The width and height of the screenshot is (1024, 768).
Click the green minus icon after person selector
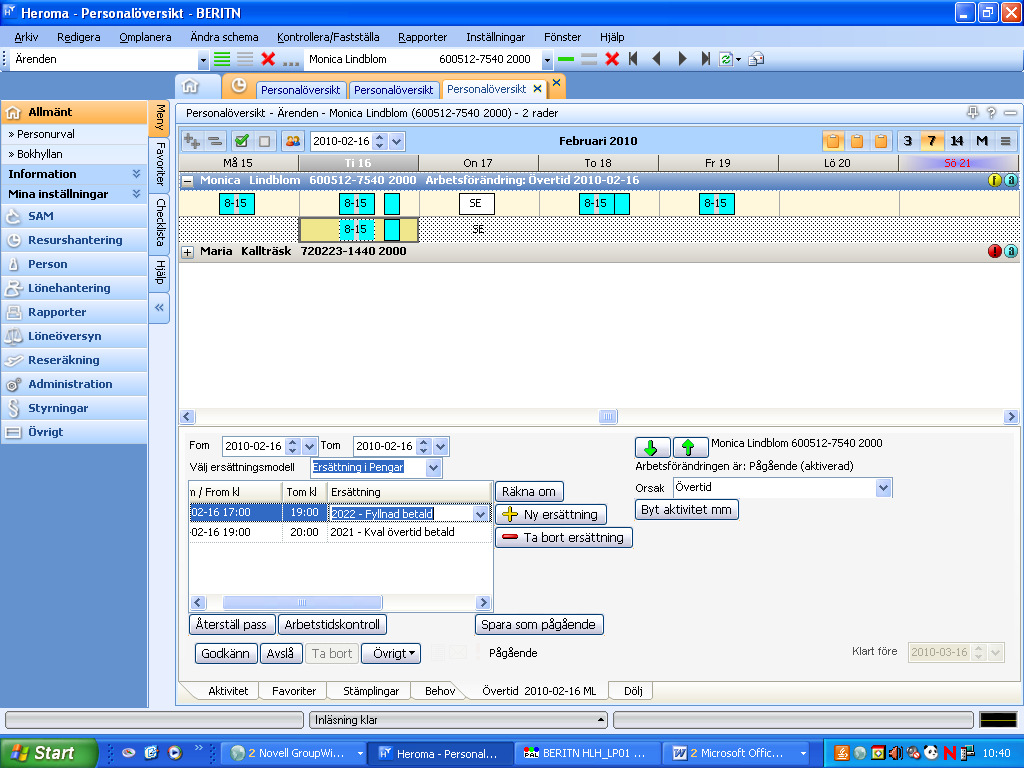click(x=566, y=59)
